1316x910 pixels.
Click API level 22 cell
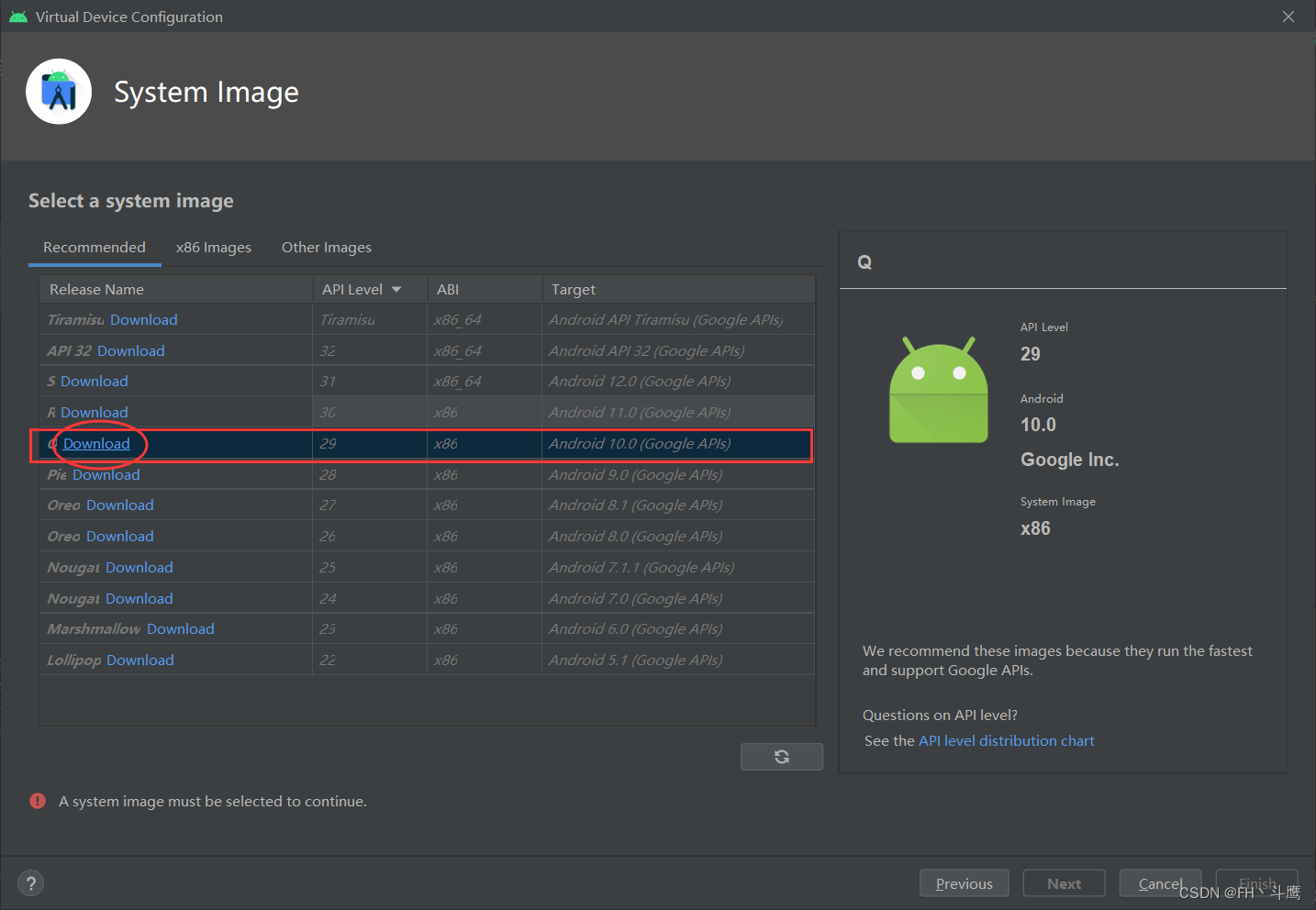(x=371, y=660)
